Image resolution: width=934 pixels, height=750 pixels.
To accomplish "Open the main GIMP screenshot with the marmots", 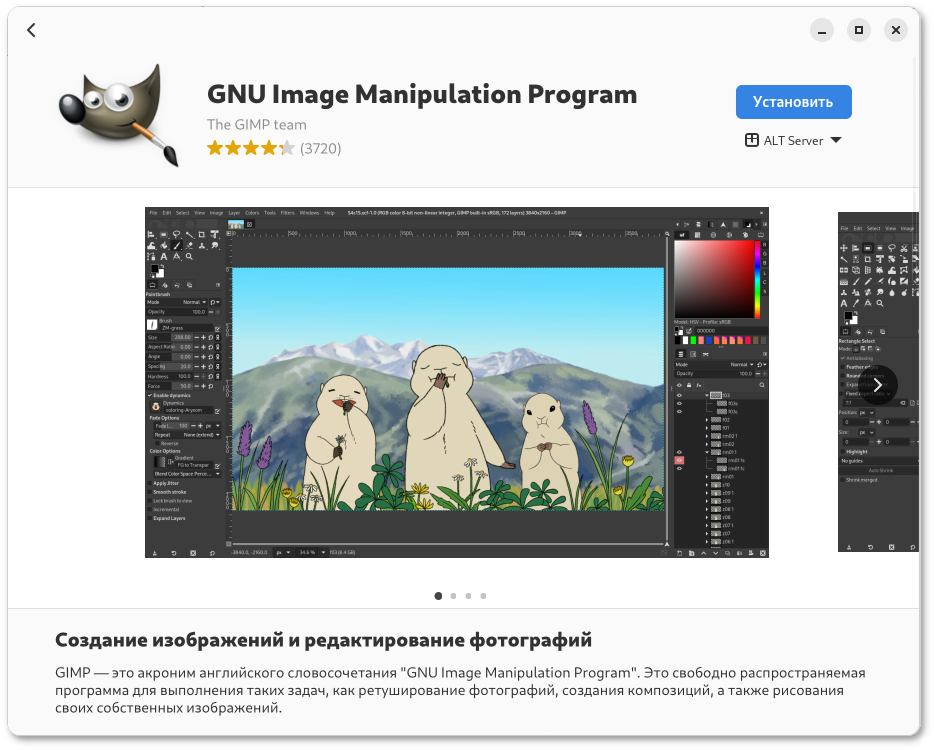I will [x=457, y=382].
